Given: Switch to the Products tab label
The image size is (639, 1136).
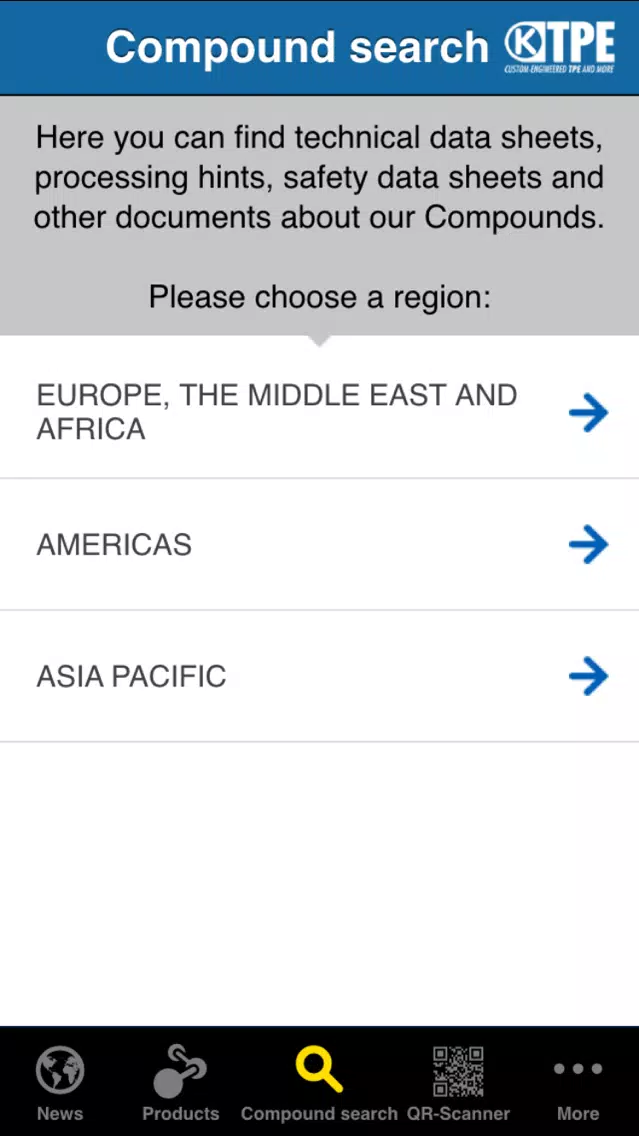Looking at the screenshot, I should tap(180, 1114).
